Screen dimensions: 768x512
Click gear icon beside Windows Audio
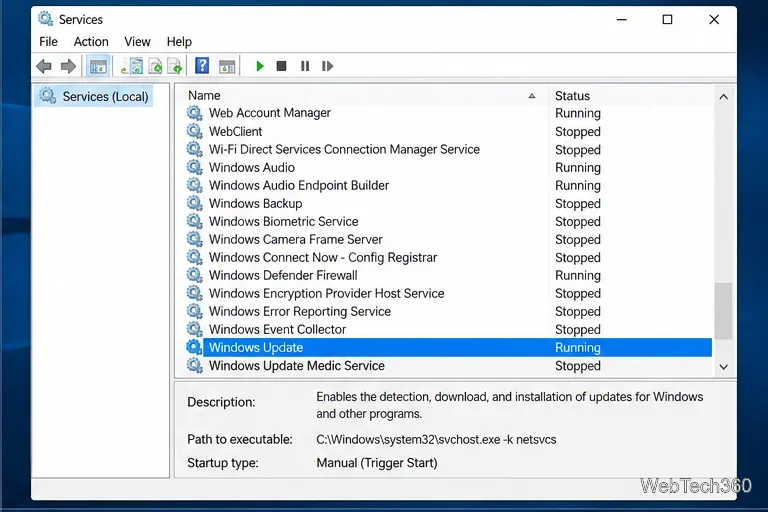194,167
